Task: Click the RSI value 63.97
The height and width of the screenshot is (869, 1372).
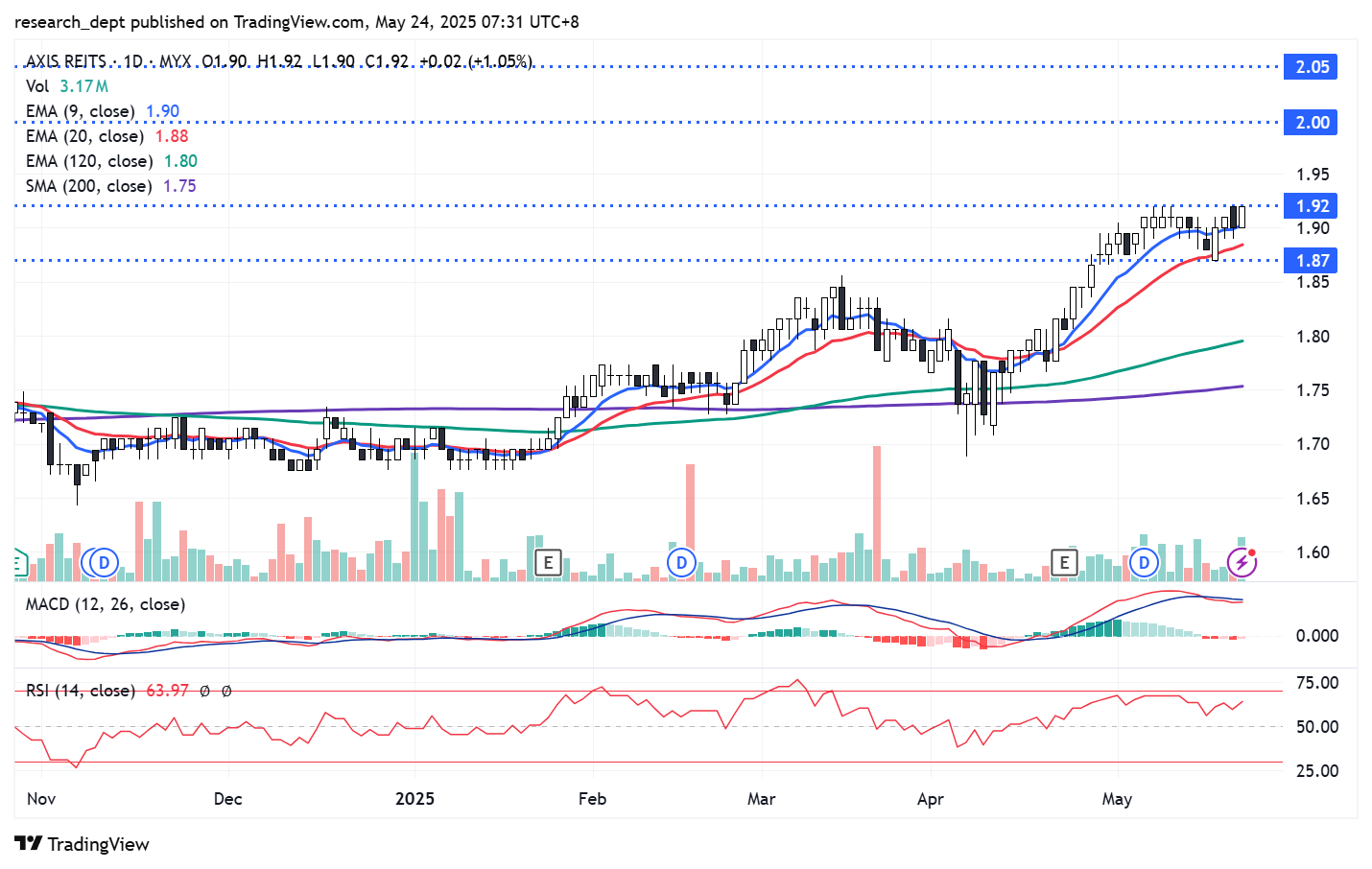Action: 167,691
